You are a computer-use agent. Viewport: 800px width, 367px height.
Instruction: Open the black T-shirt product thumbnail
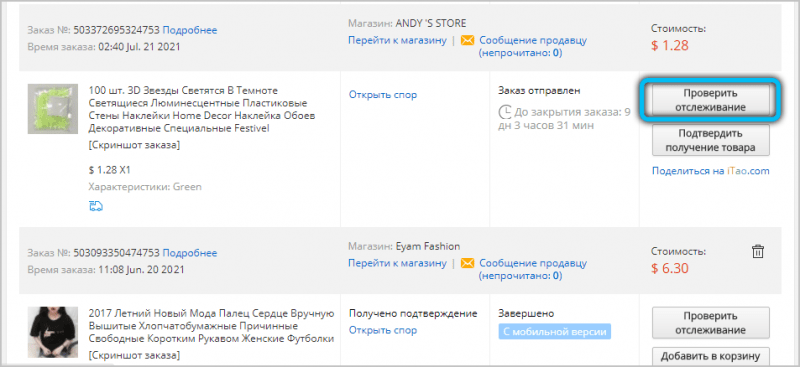(x=53, y=332)
